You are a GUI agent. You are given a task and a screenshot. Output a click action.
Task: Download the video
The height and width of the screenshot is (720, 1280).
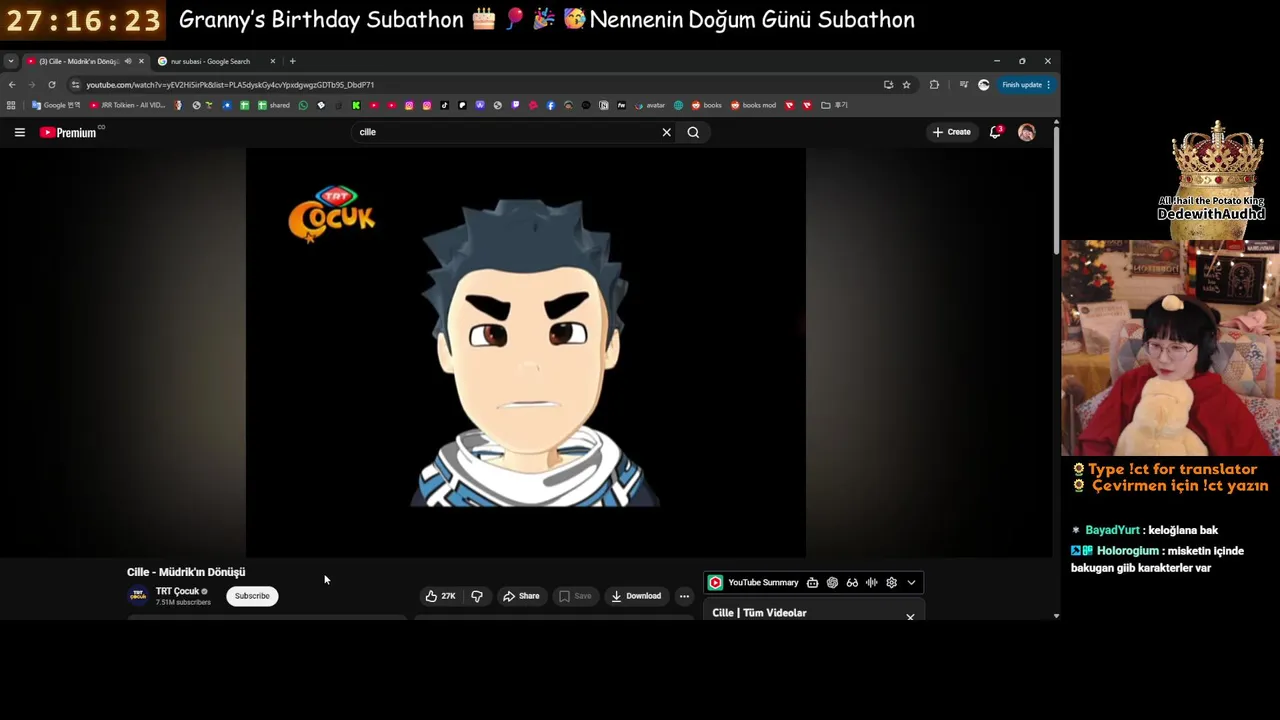point(636,596)
